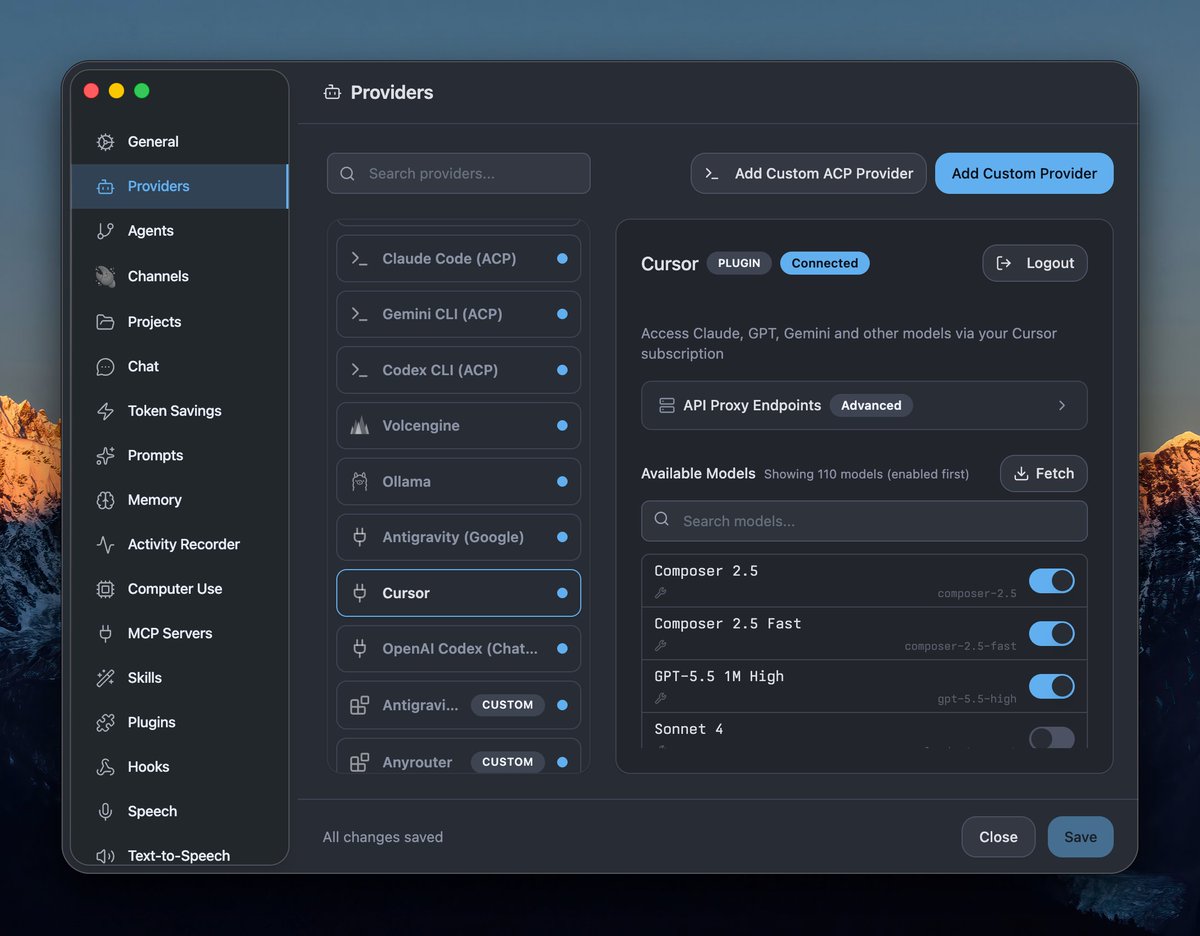Screen dimensions: 1200x936
Task: Switch to the MCP Servers section
Action: pyautogui.click(x=180, y=633)
